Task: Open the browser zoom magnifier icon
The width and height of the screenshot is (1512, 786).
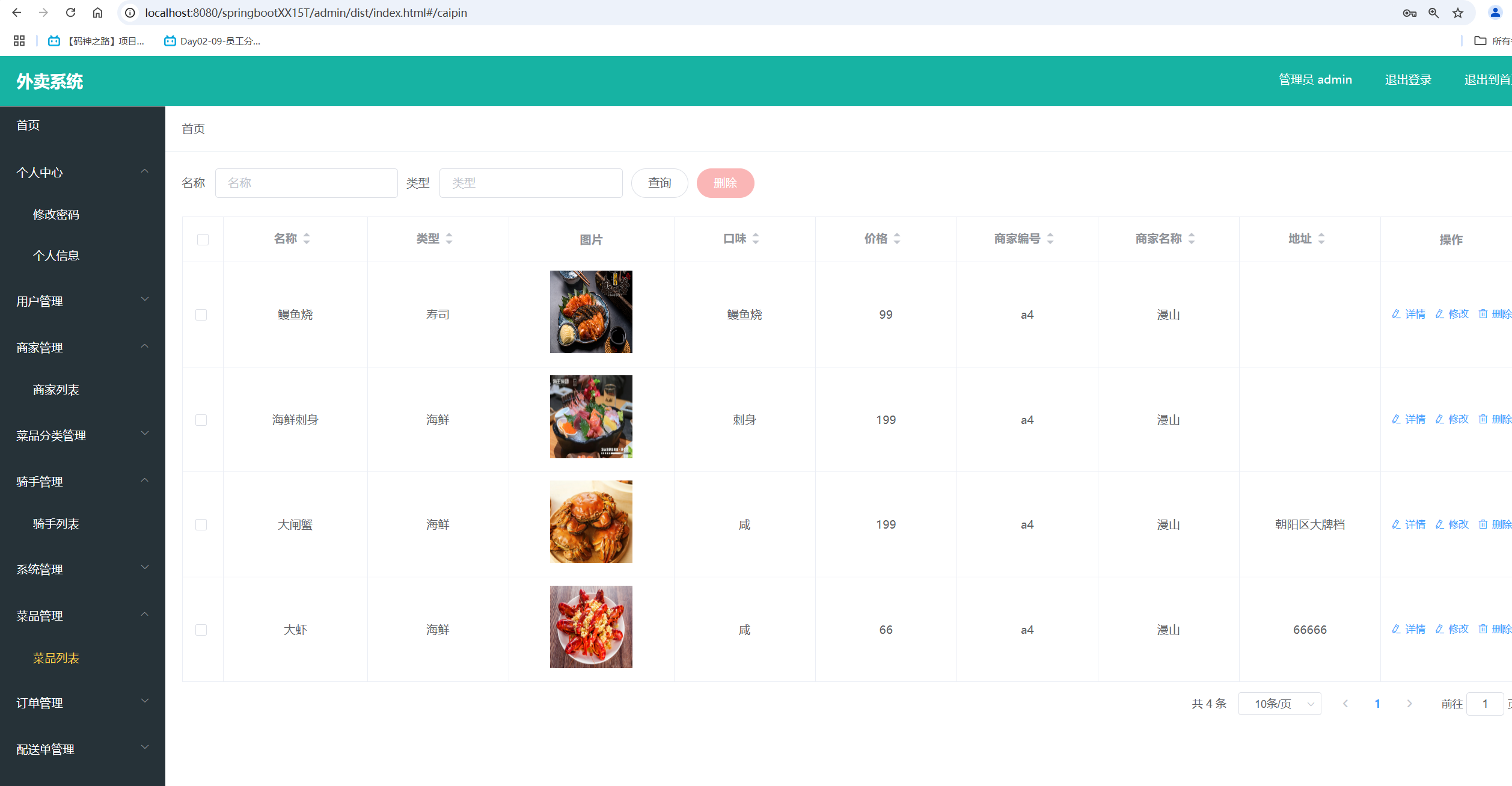Action: point(1434,13)
